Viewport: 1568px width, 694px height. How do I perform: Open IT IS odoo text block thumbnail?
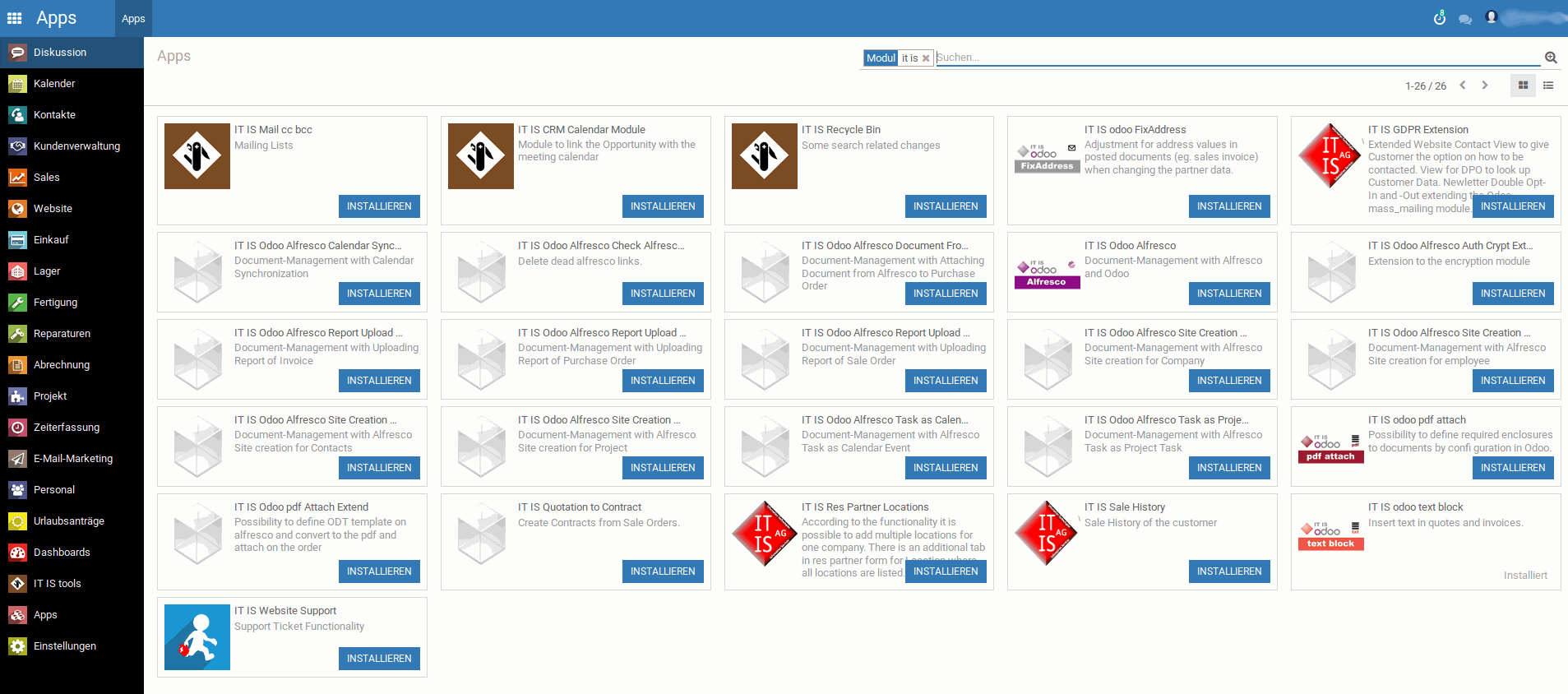pyautogui.click(x=1330, y=534)
